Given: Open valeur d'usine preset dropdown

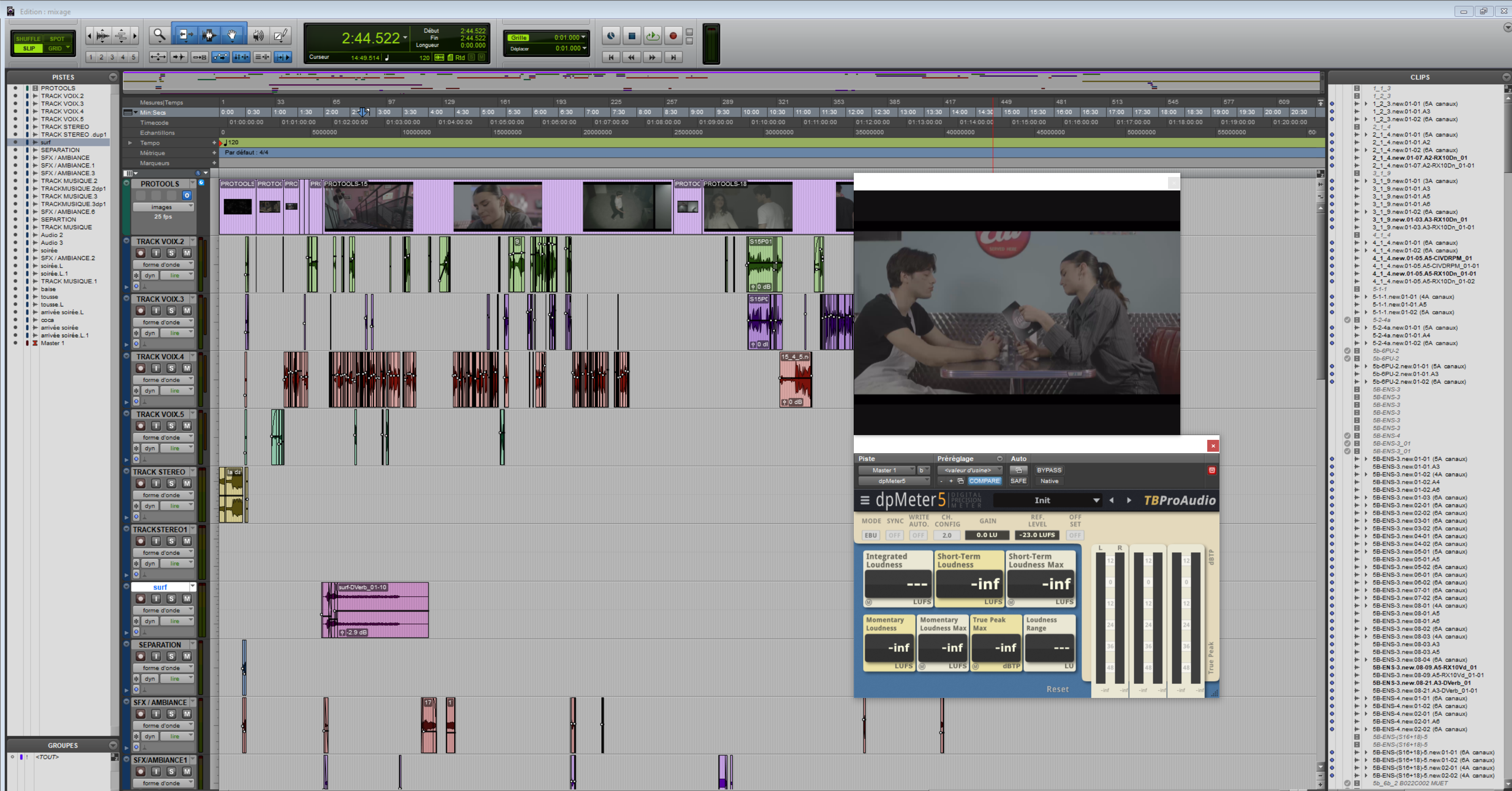Looking at the screenshot, I should 970,470.
